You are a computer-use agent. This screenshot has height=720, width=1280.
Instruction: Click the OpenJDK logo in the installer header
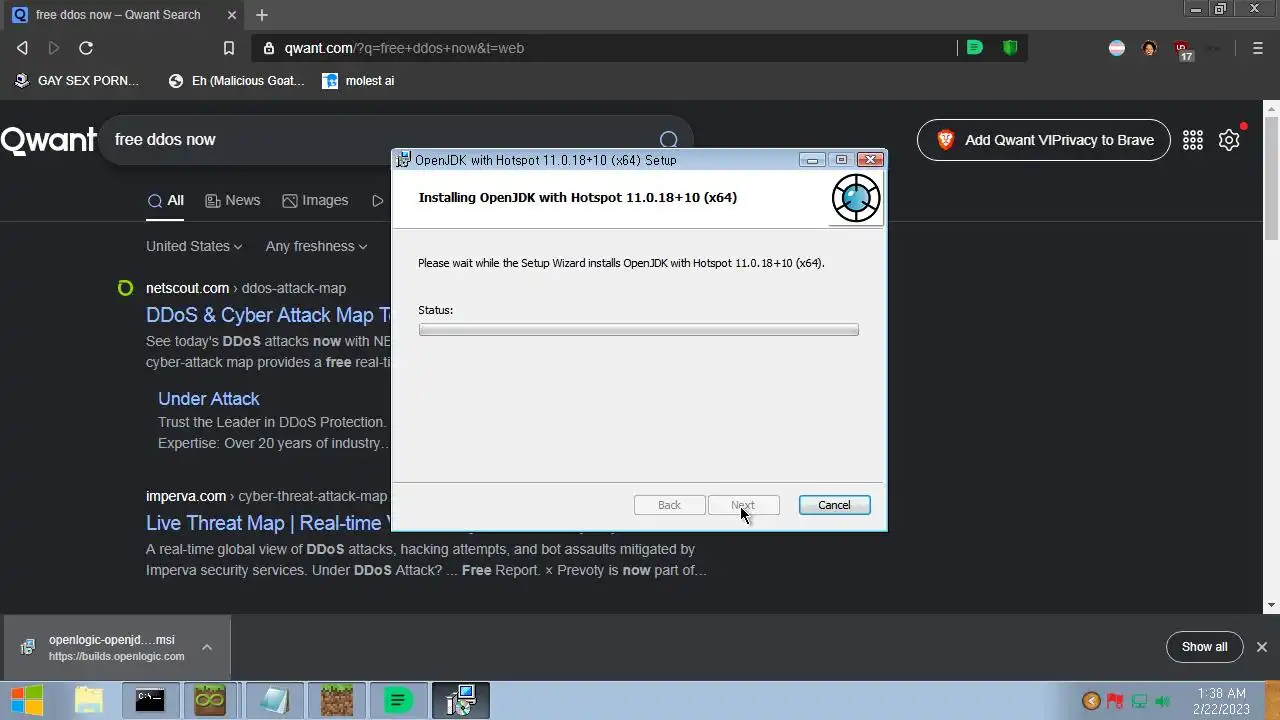click(x=856, y=198)
